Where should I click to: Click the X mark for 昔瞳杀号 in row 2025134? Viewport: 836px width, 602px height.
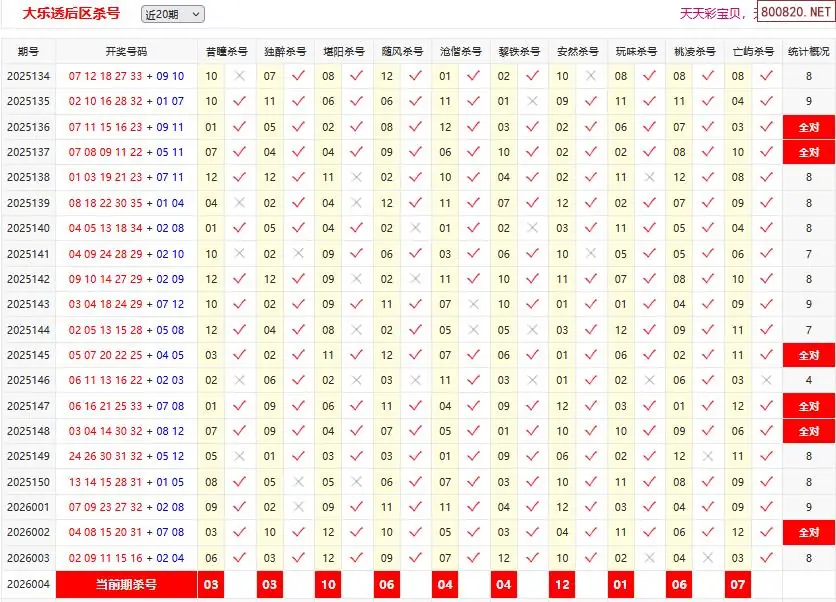pos(239,76)
